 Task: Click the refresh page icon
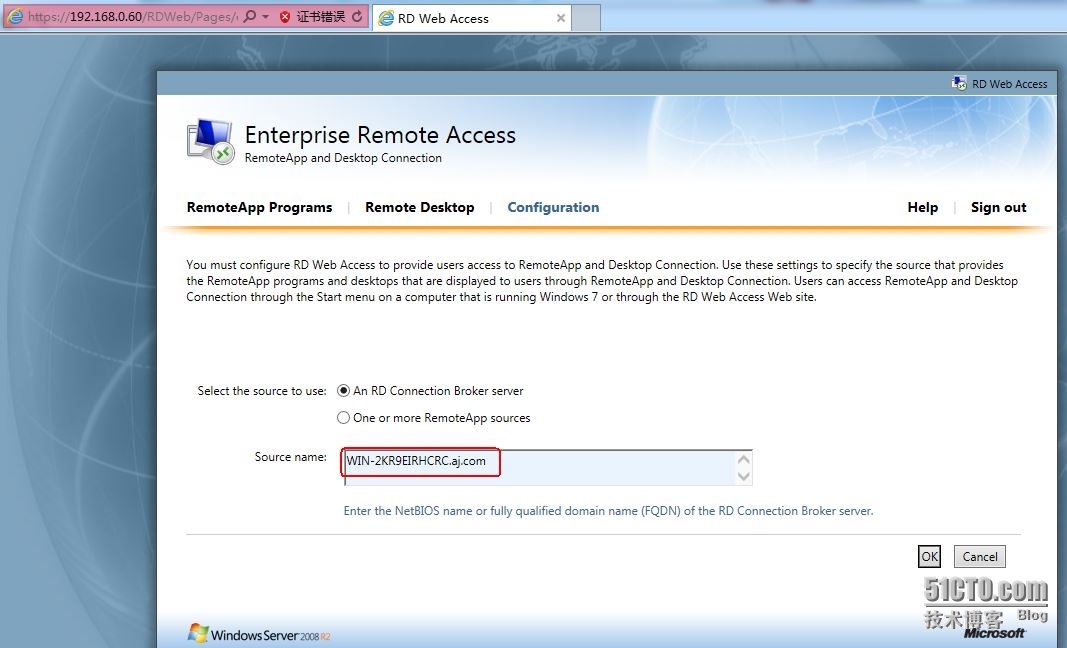coord(357,17)
